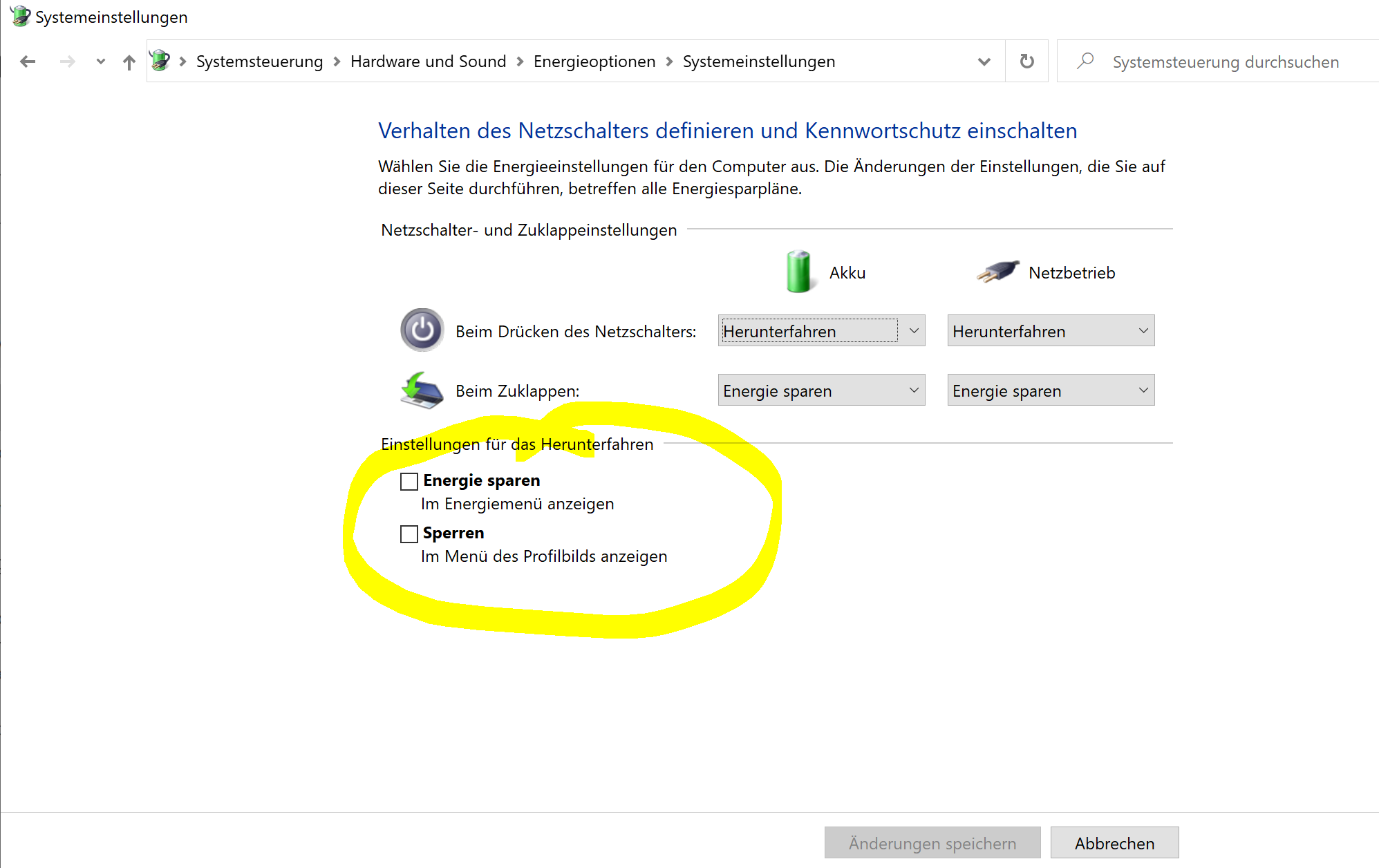Click 'Netzschalter- und Zuklappeinstellungen' heading
The image size is (1379, 868).
529,230
